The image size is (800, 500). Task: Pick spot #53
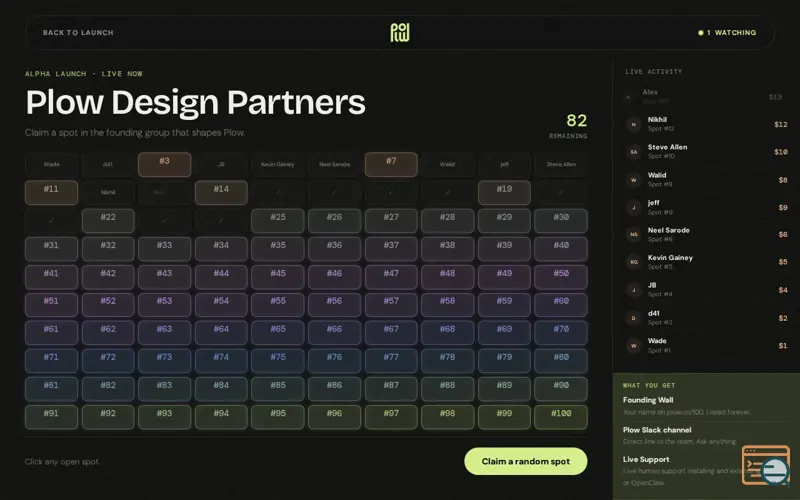(164, 305)
